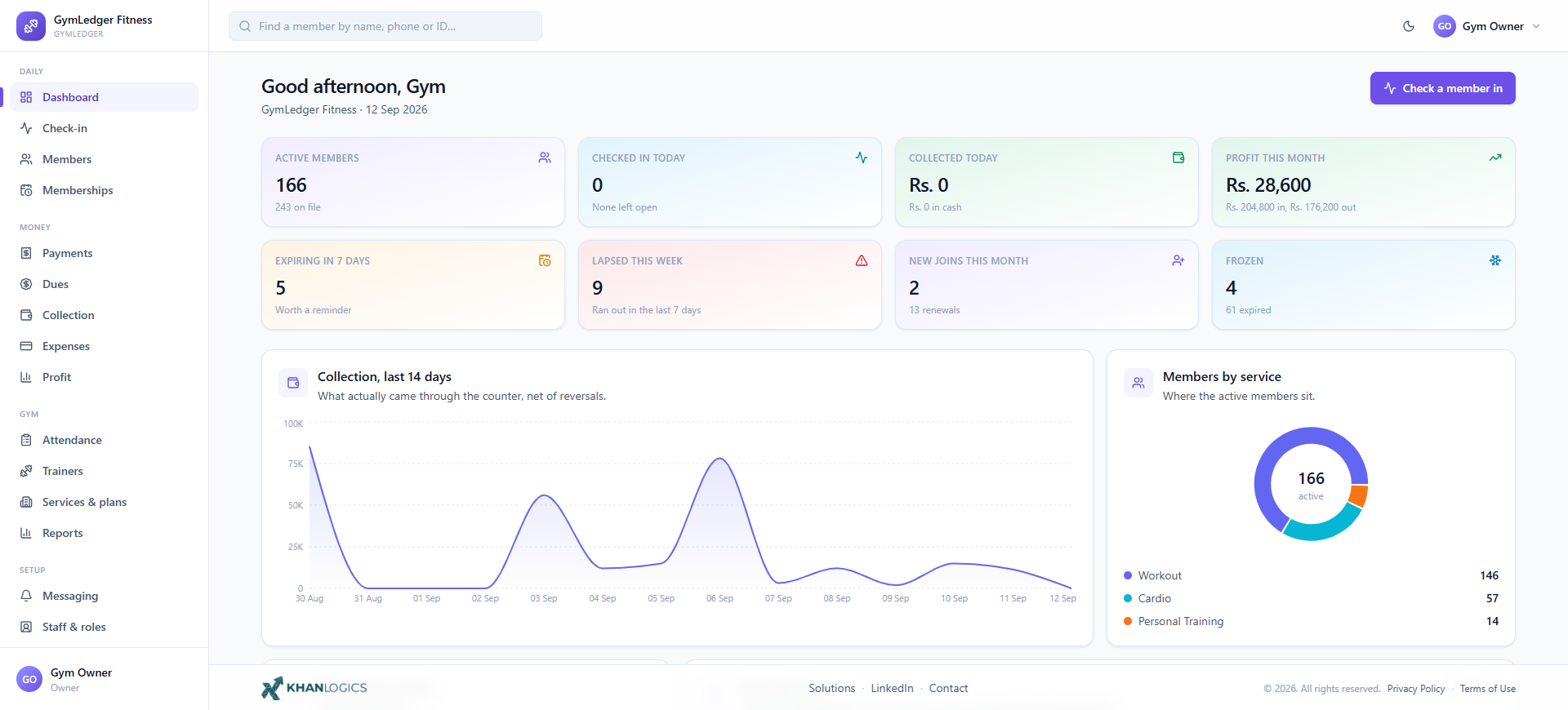Open the LinkedIn footer link

(892, 688)
